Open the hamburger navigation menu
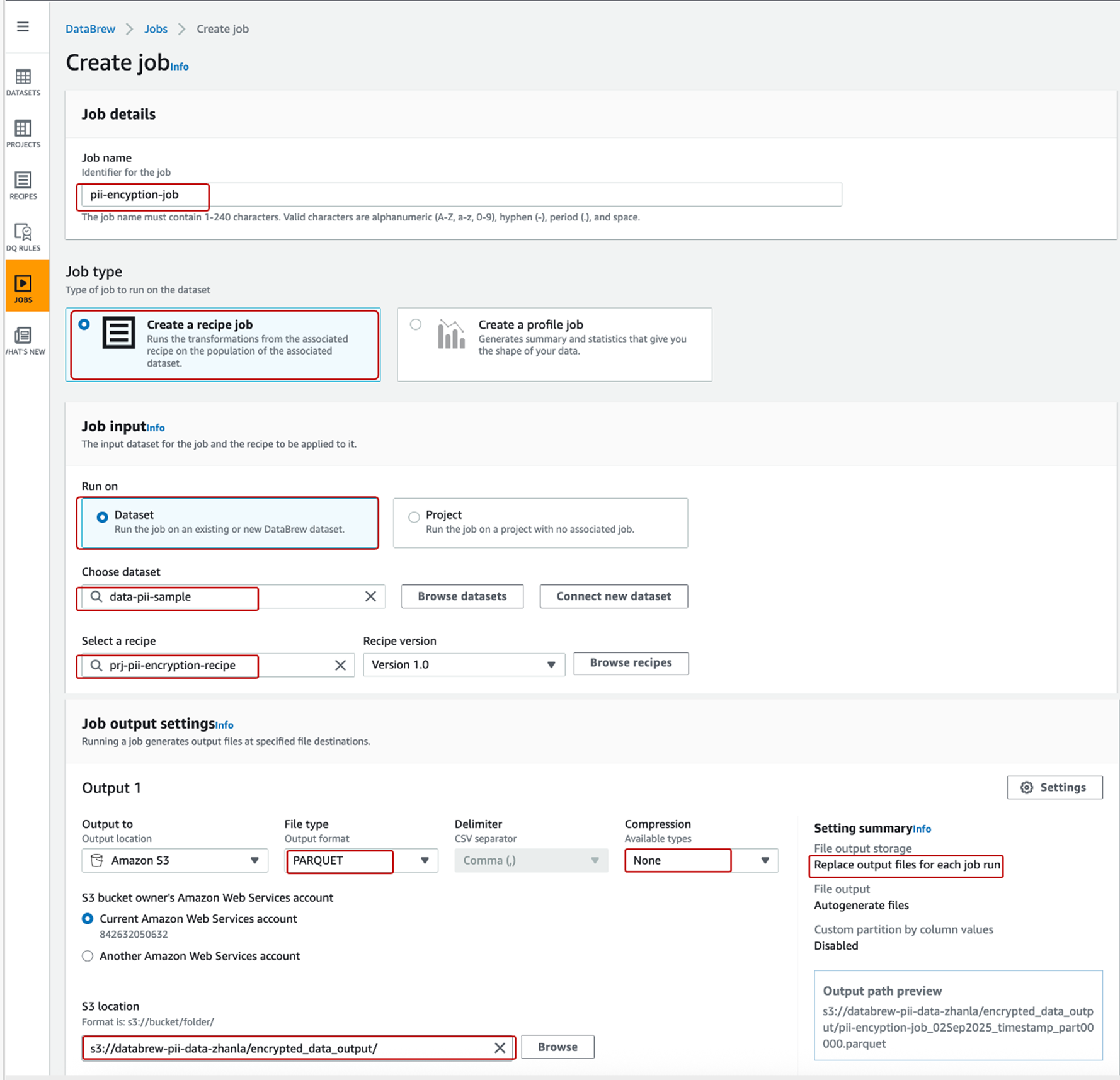The height and width of the screenshot is (1080, 1120). (23, 26)
